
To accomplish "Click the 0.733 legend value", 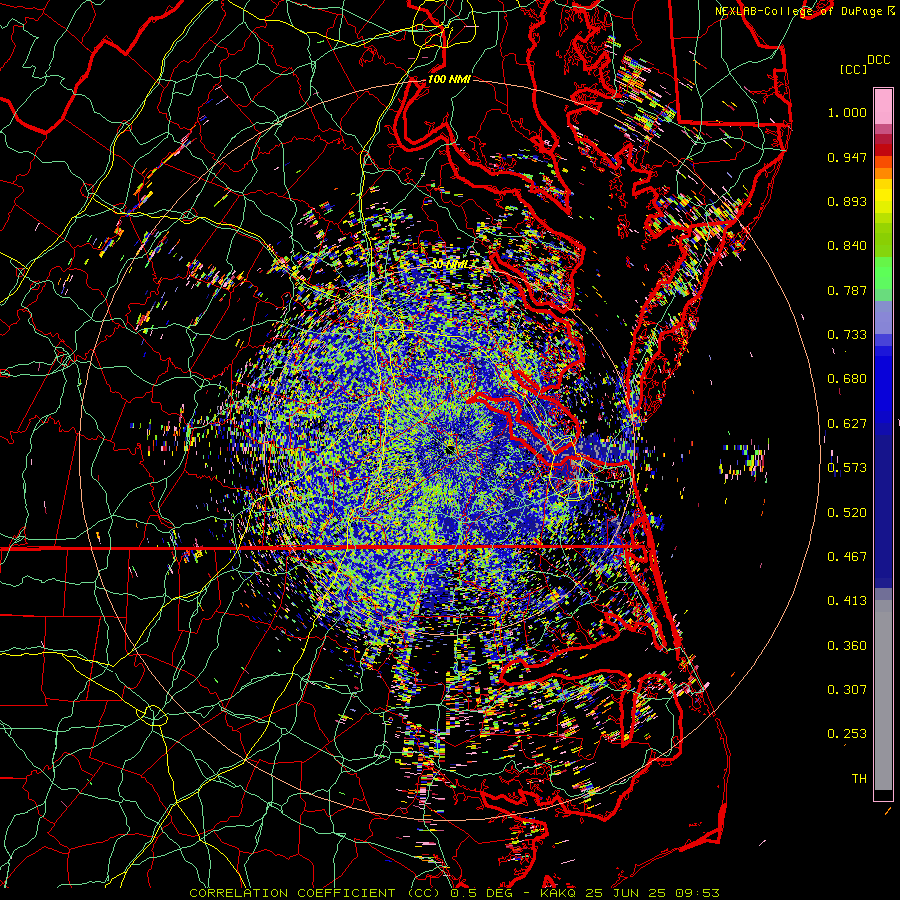I will click(847, 335).
